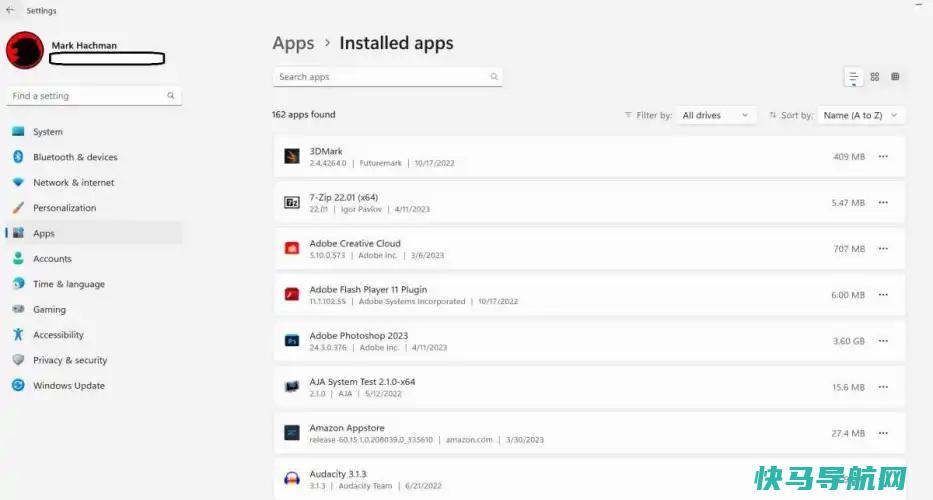The width and height of the screenshot is (933, 500).
Task: Click the Adobe Photoshop 2023 icon
Action: pos(292,341)
